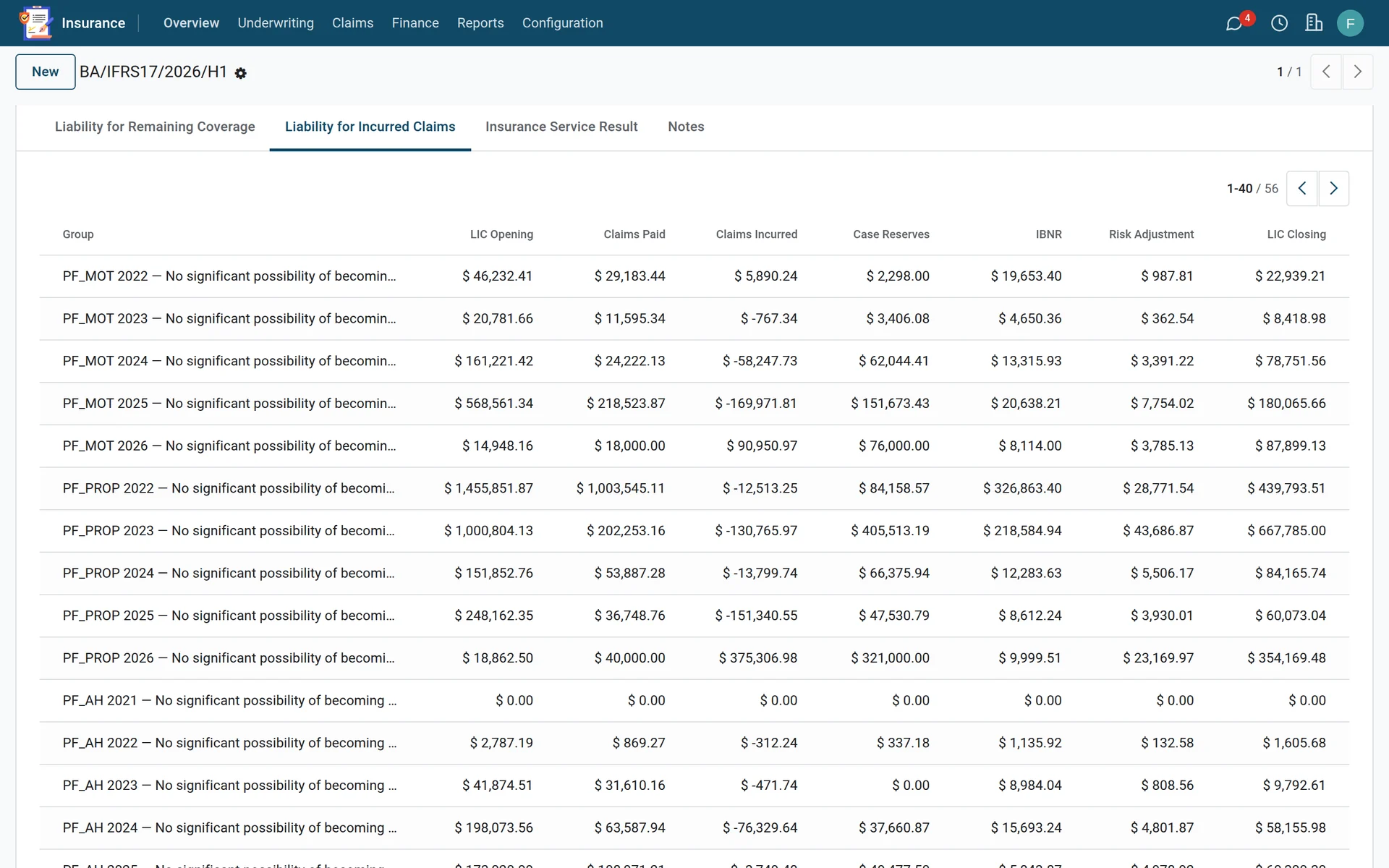Viewport: 1389px width, 868px height.
Task: Open the activities clock icon
Action: tap(1279, 23)
